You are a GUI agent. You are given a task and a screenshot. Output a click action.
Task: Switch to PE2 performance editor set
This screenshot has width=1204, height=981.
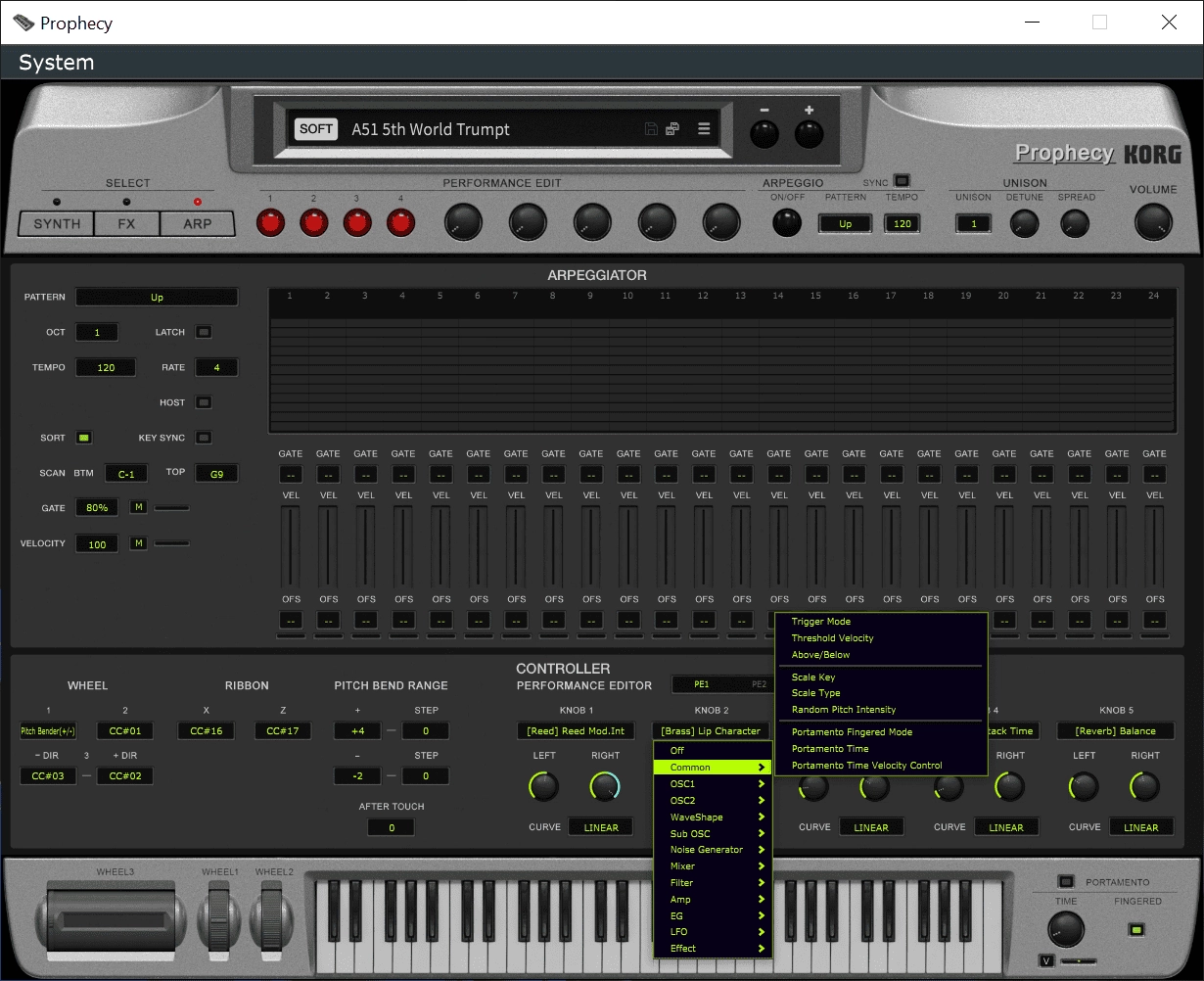[759, 684]
